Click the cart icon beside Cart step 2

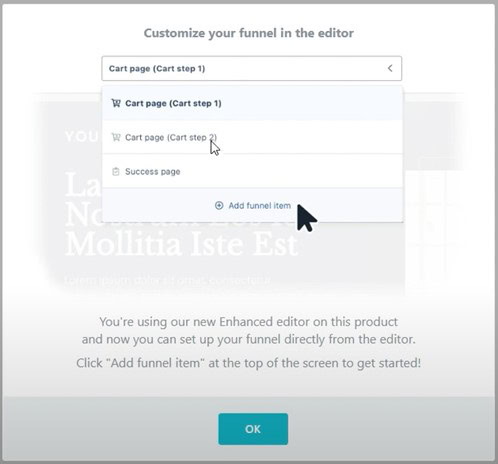116,137
